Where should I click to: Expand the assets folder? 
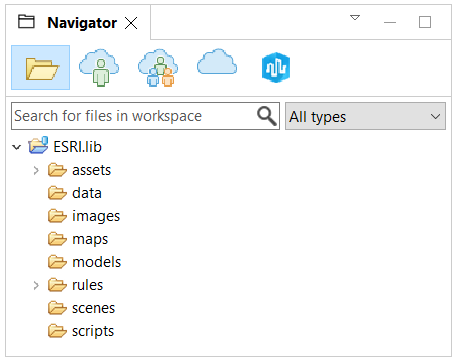tap(36, 170)
